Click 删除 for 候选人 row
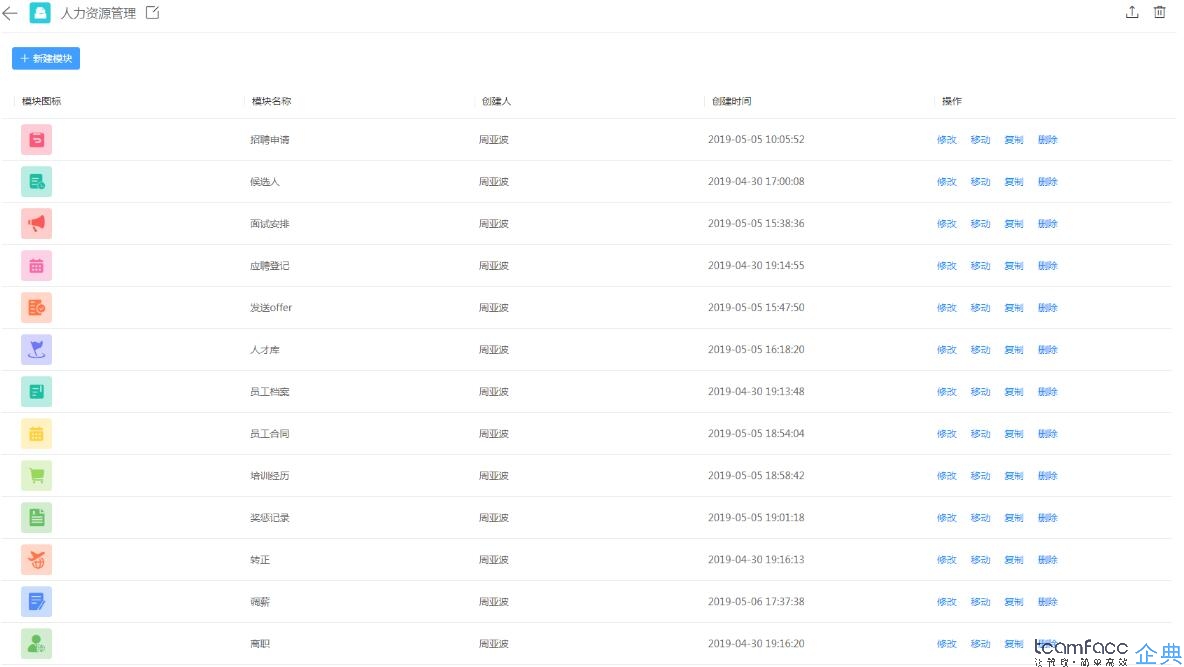 (1048, 182)
